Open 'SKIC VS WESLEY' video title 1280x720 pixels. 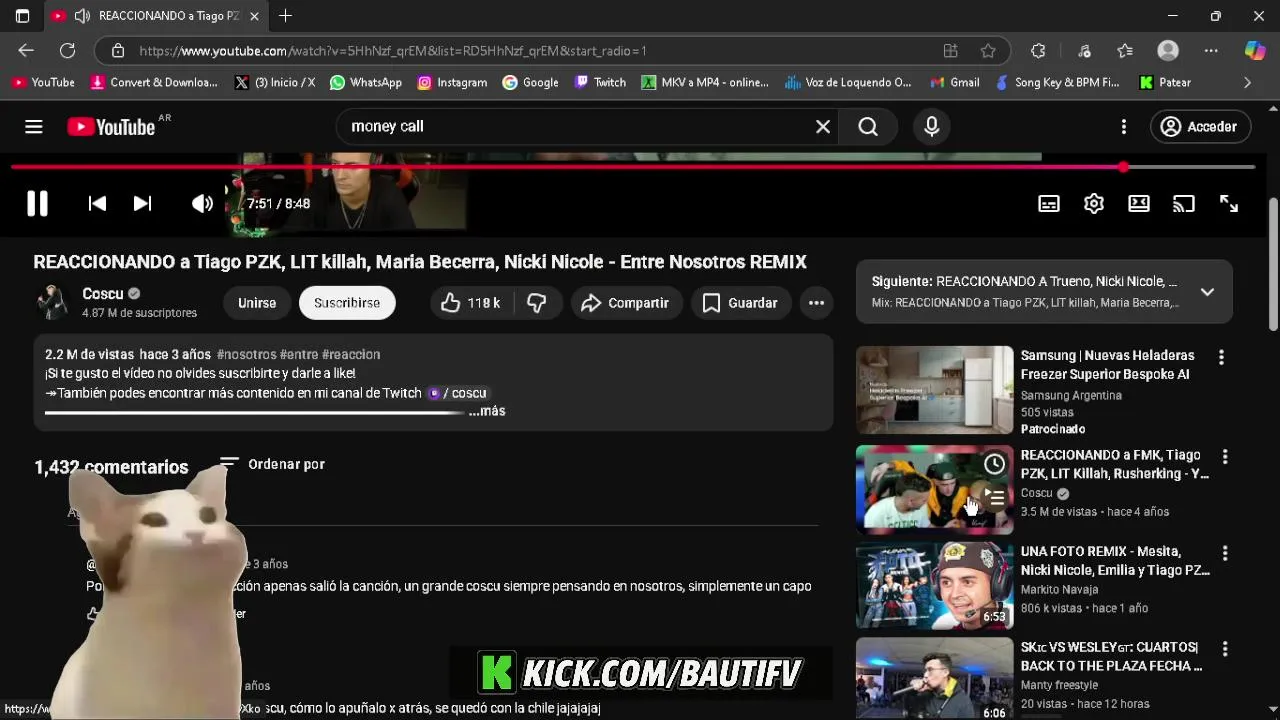coord(1111,656)
